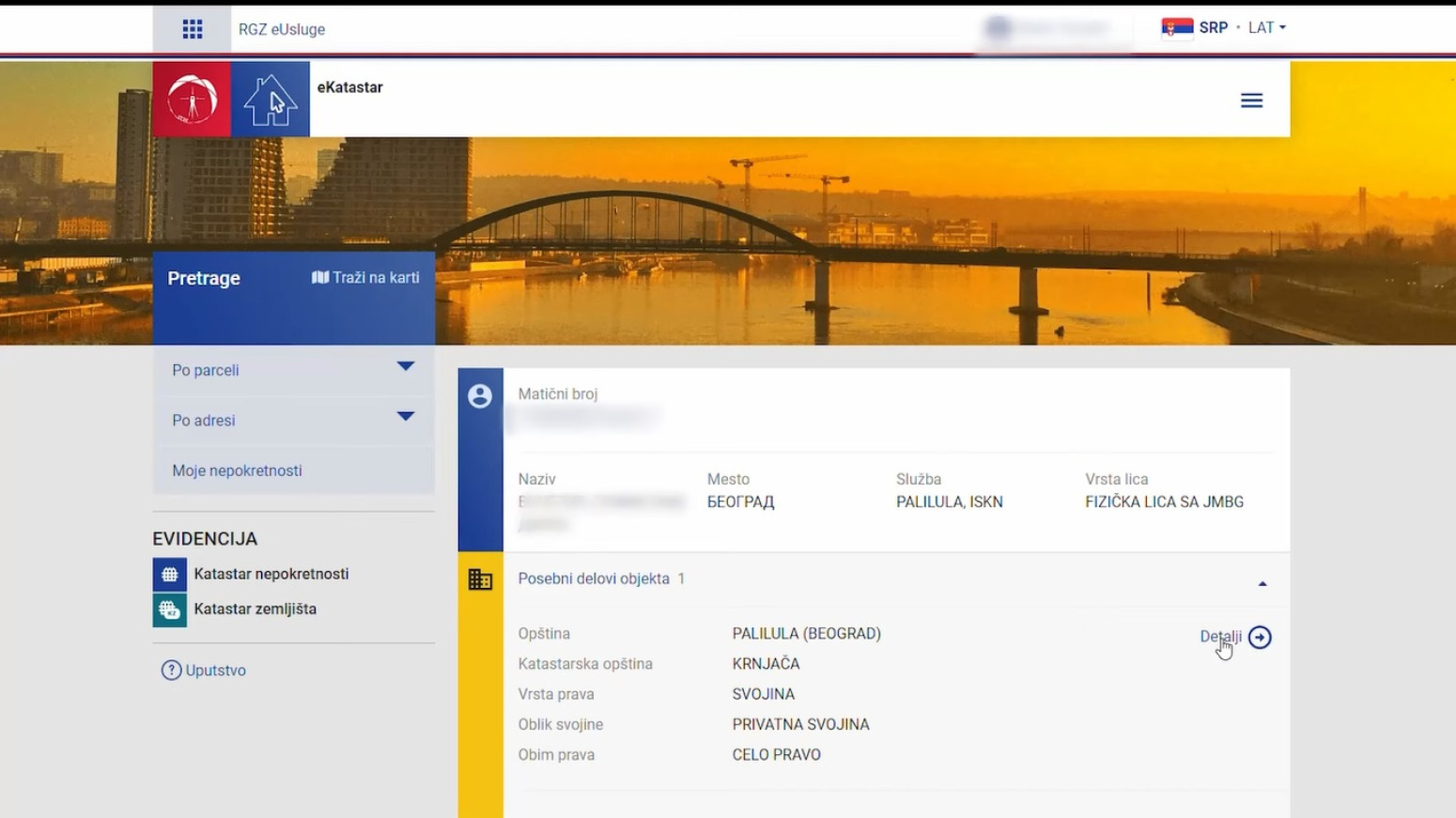Collapse the Posebni delovi objekta panel
This screenshot has height=818, width=1456.
point(1262,581)
